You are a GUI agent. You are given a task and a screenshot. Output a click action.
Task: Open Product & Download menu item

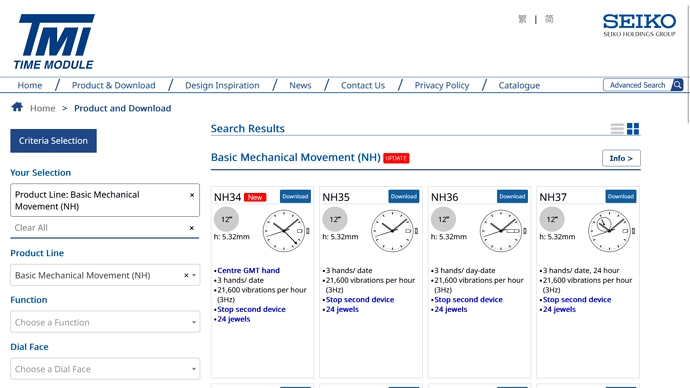114,85
